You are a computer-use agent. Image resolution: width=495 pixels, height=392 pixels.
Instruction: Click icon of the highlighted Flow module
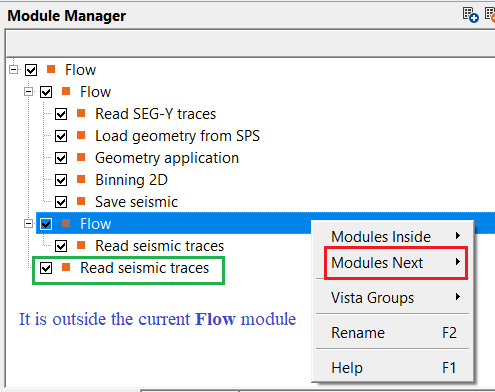[x=66, y=223]
